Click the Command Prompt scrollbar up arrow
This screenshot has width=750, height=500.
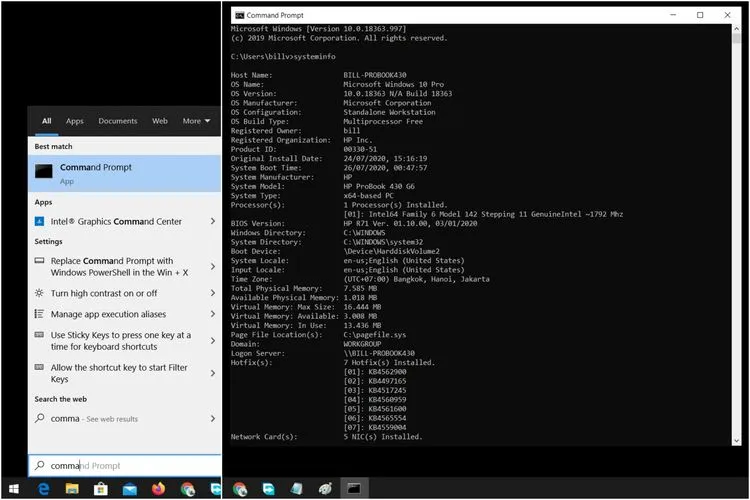pos(736,29)
